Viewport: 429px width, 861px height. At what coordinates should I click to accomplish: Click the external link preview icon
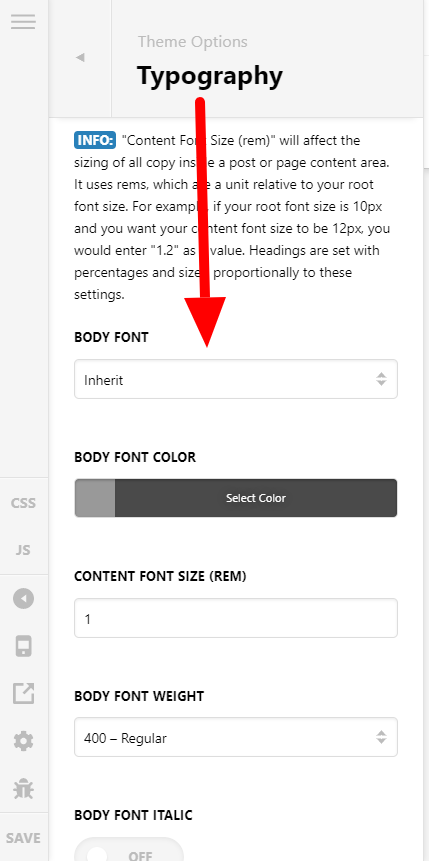pyautogui.click(x=24, y=694)
